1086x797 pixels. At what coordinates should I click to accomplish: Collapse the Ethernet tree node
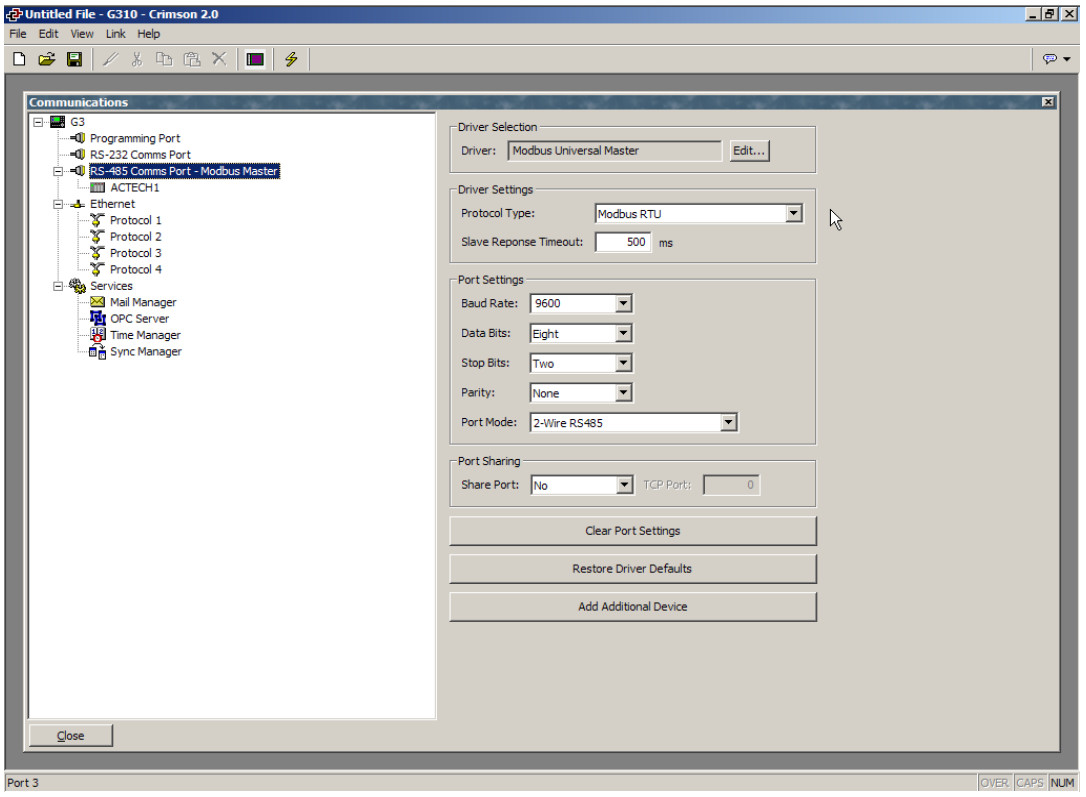coord(58,204)
